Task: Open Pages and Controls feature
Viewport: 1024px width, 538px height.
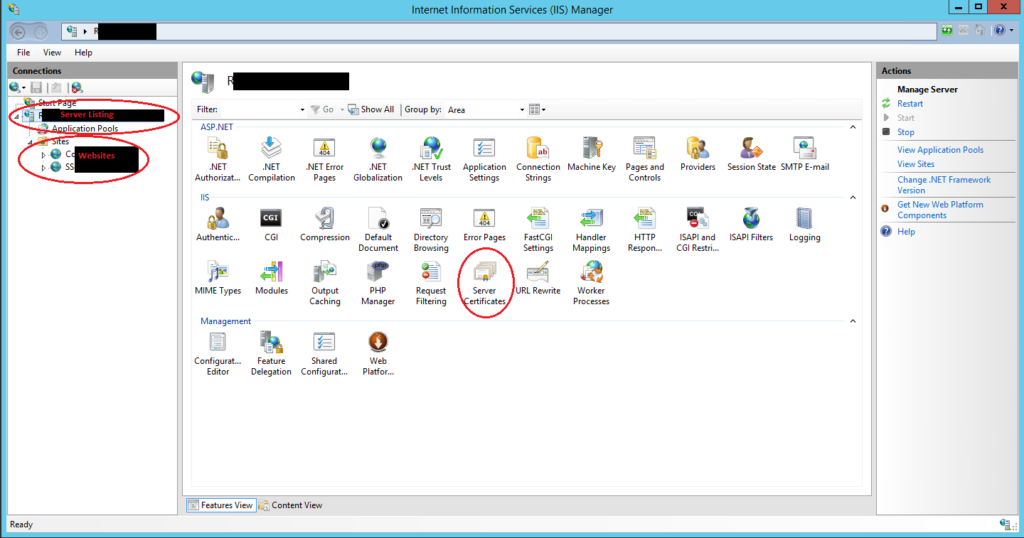Action: point(644,159)
